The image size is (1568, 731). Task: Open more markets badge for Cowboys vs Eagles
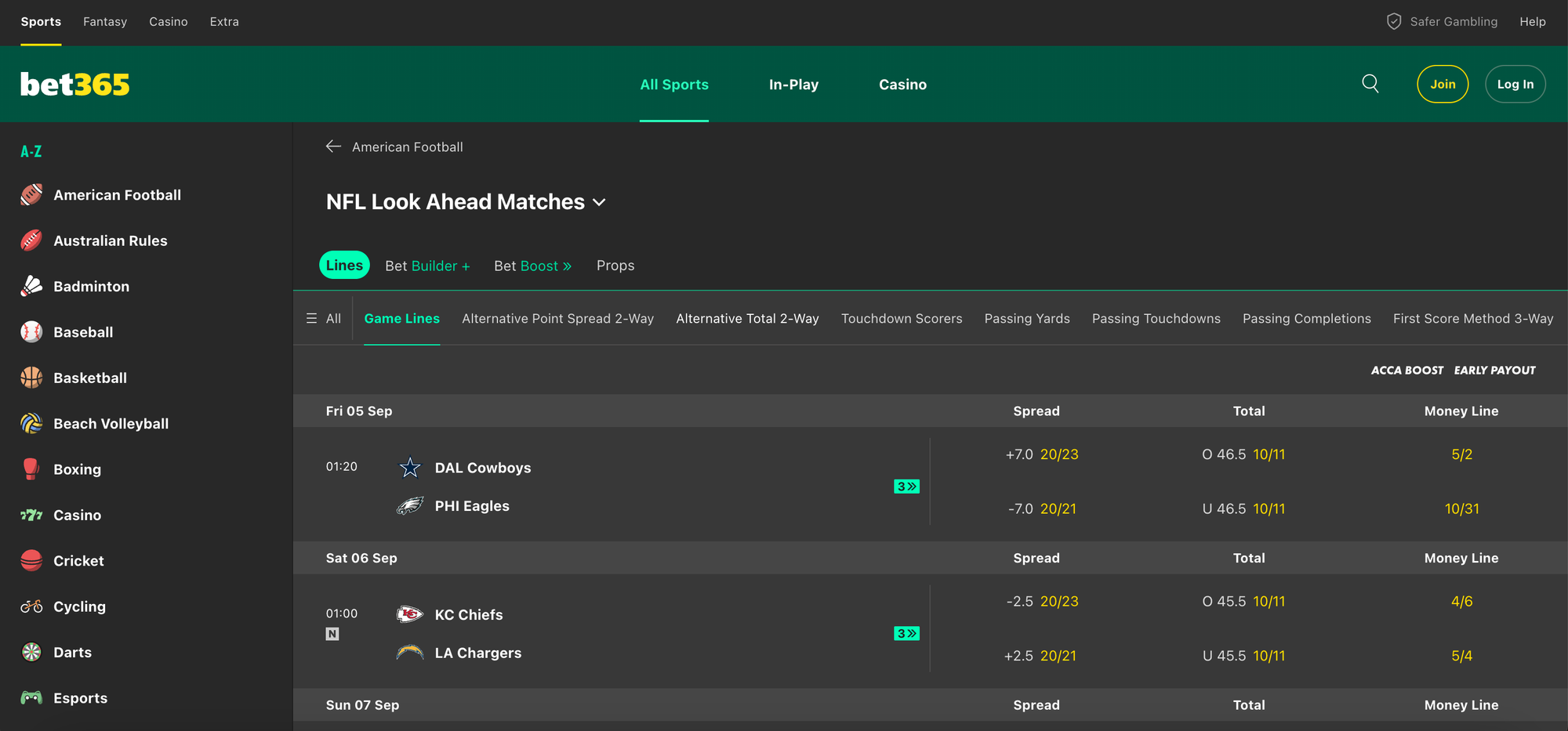[906, 487]
